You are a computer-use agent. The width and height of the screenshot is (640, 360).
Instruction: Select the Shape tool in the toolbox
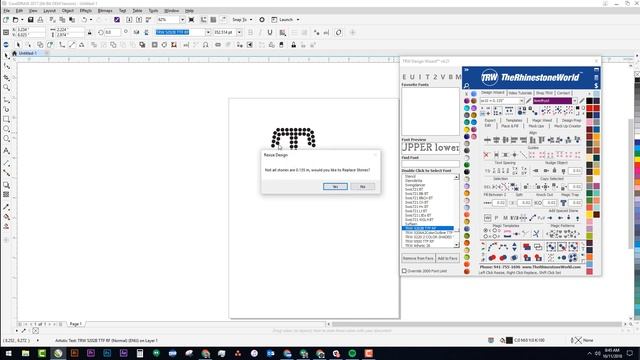tap(7, 67)
